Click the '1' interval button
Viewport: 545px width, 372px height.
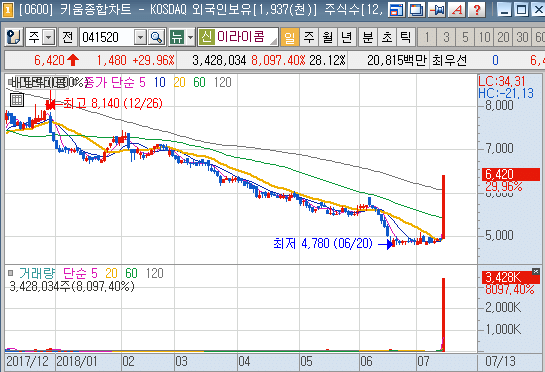427,37
